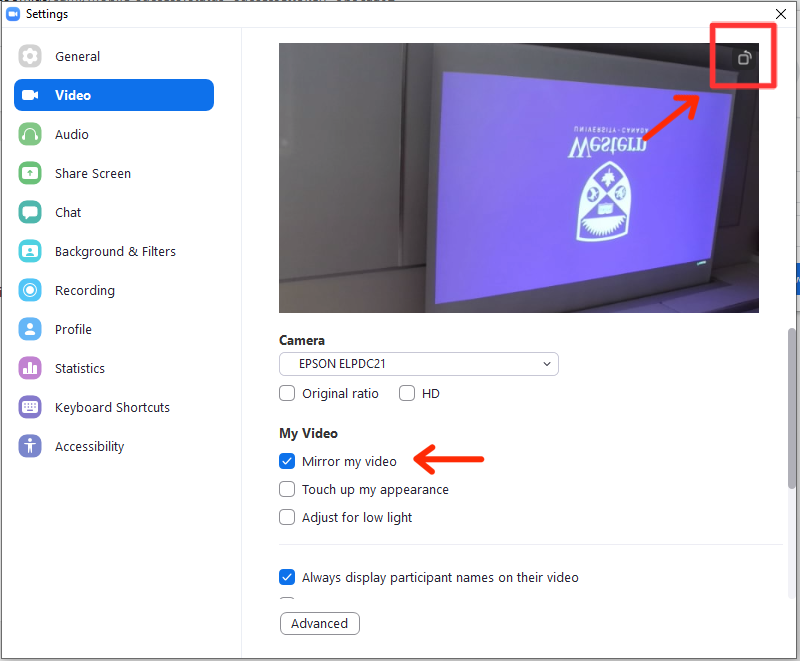Click the Statistics bar chart icon
Viewport: 800px width, 661px height.
point(30,368)
